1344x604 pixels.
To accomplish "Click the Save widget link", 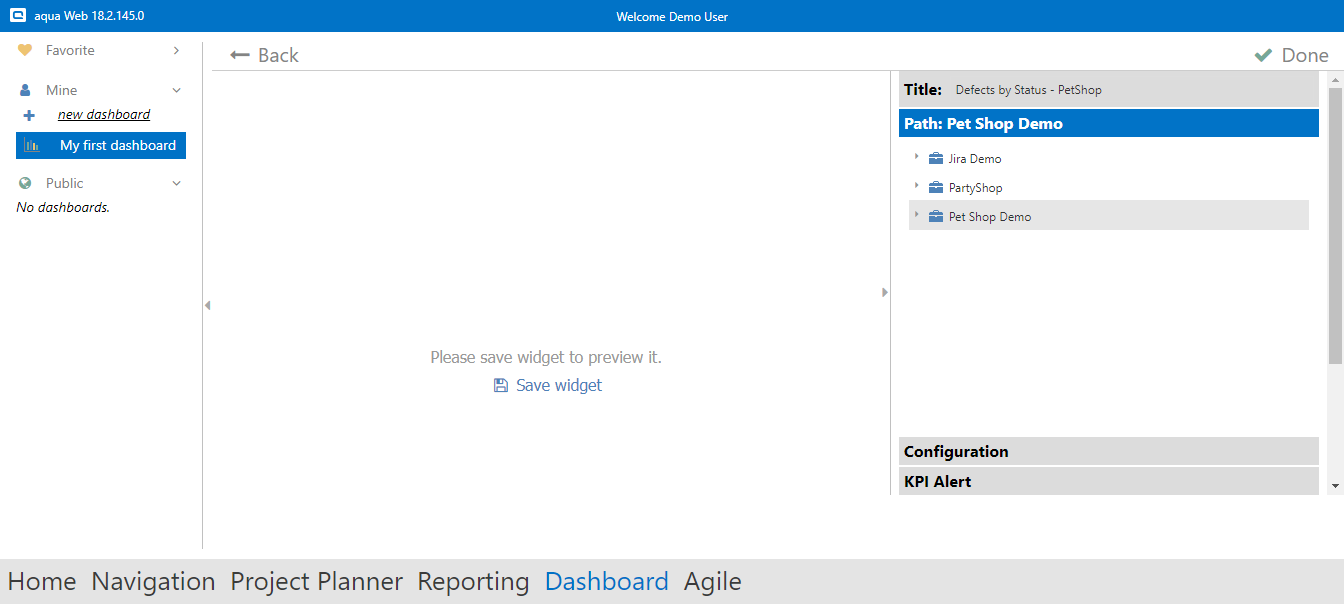I will point(559,385).
